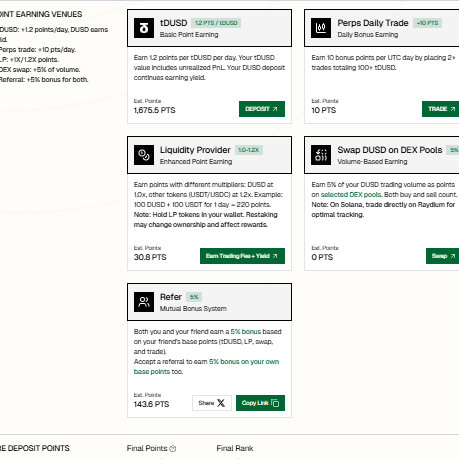This screenshot has height=459, width=459.
Task: Click the 'POINT EARNING VENUES' heading
Action: pyautogui.click(x=40, y=14)
